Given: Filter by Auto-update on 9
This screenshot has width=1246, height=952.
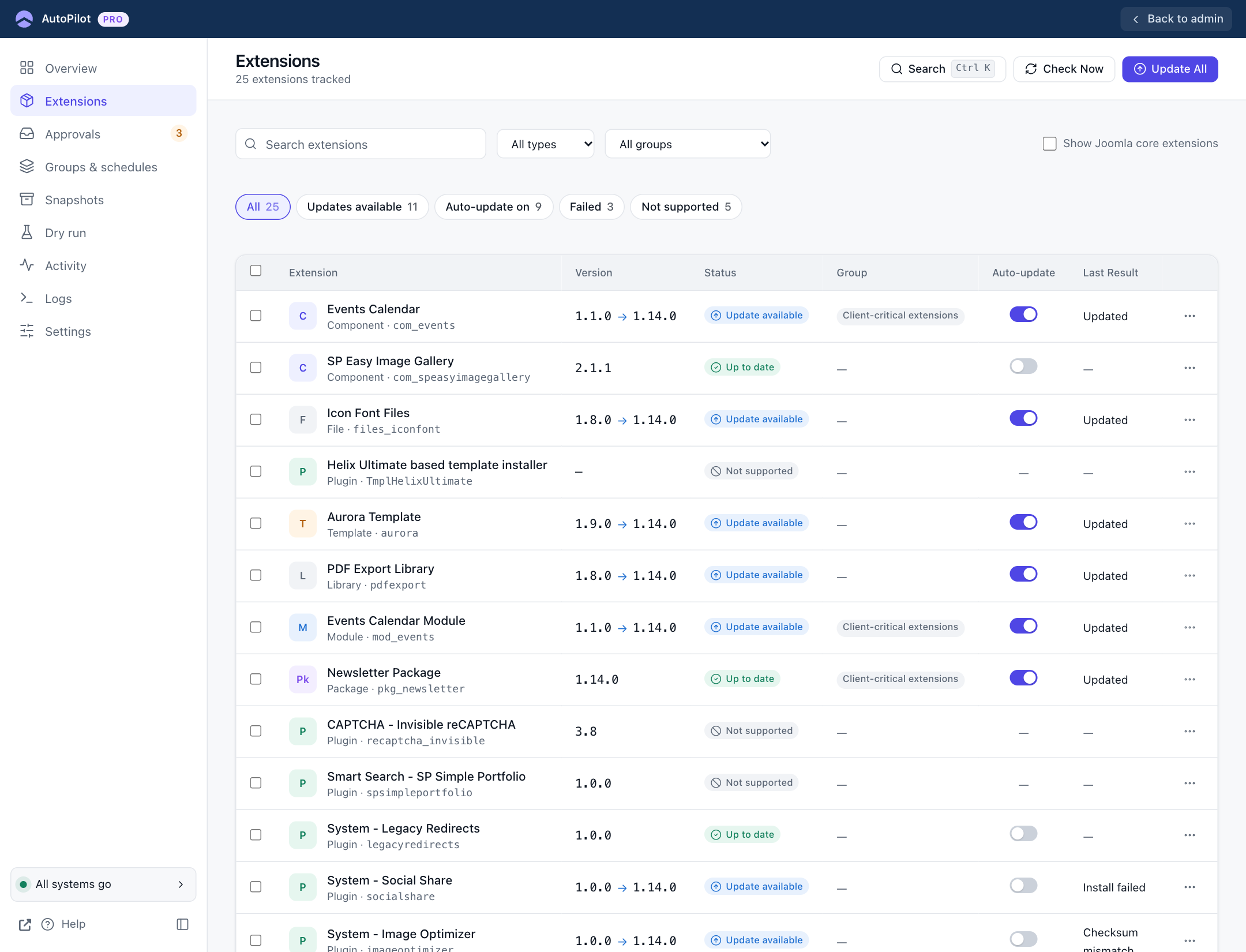Looking at the screenshot, I should [x=494, y=207].
